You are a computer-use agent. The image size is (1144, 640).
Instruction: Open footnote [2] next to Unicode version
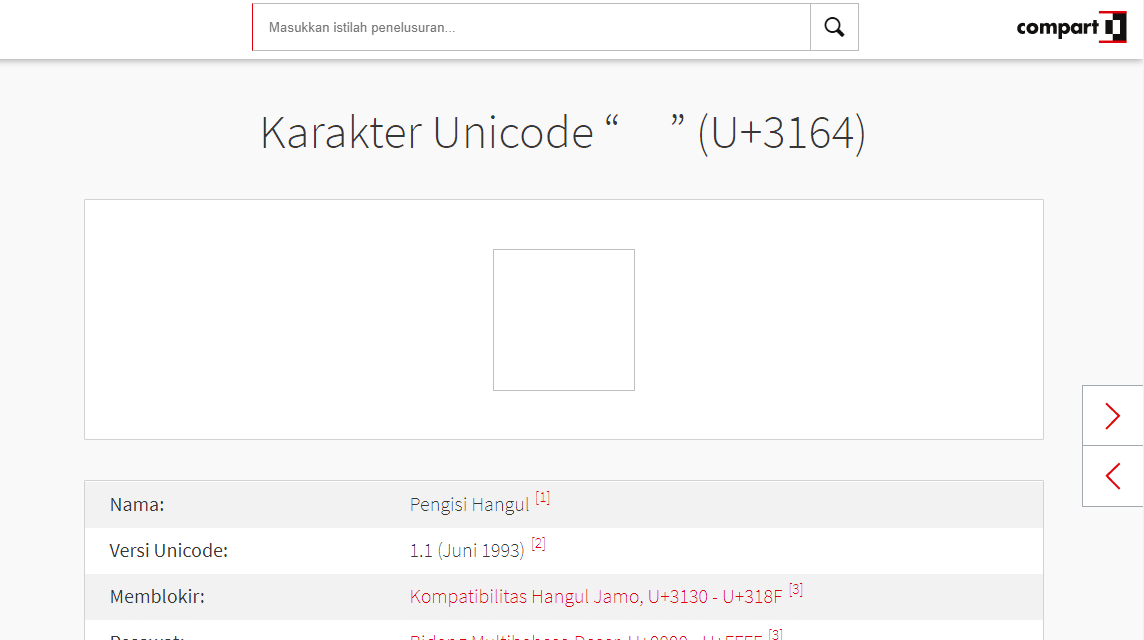[x=538, y=544]
